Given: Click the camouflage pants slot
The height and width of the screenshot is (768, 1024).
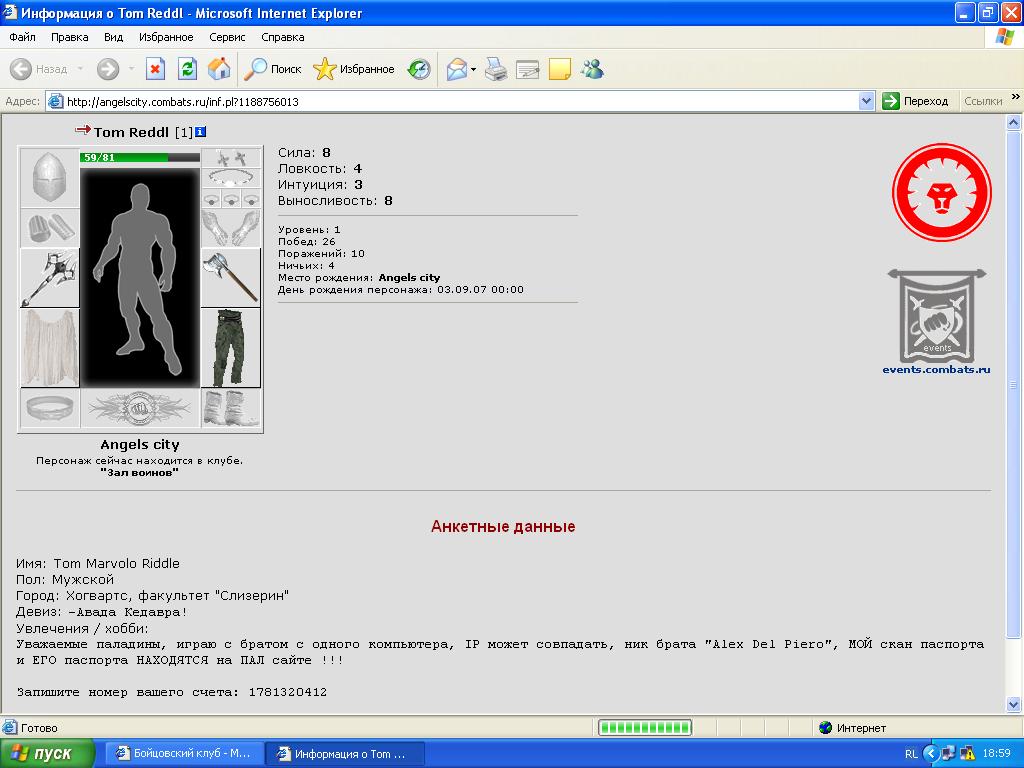Looking at the screenshot, I should point(231,348).
